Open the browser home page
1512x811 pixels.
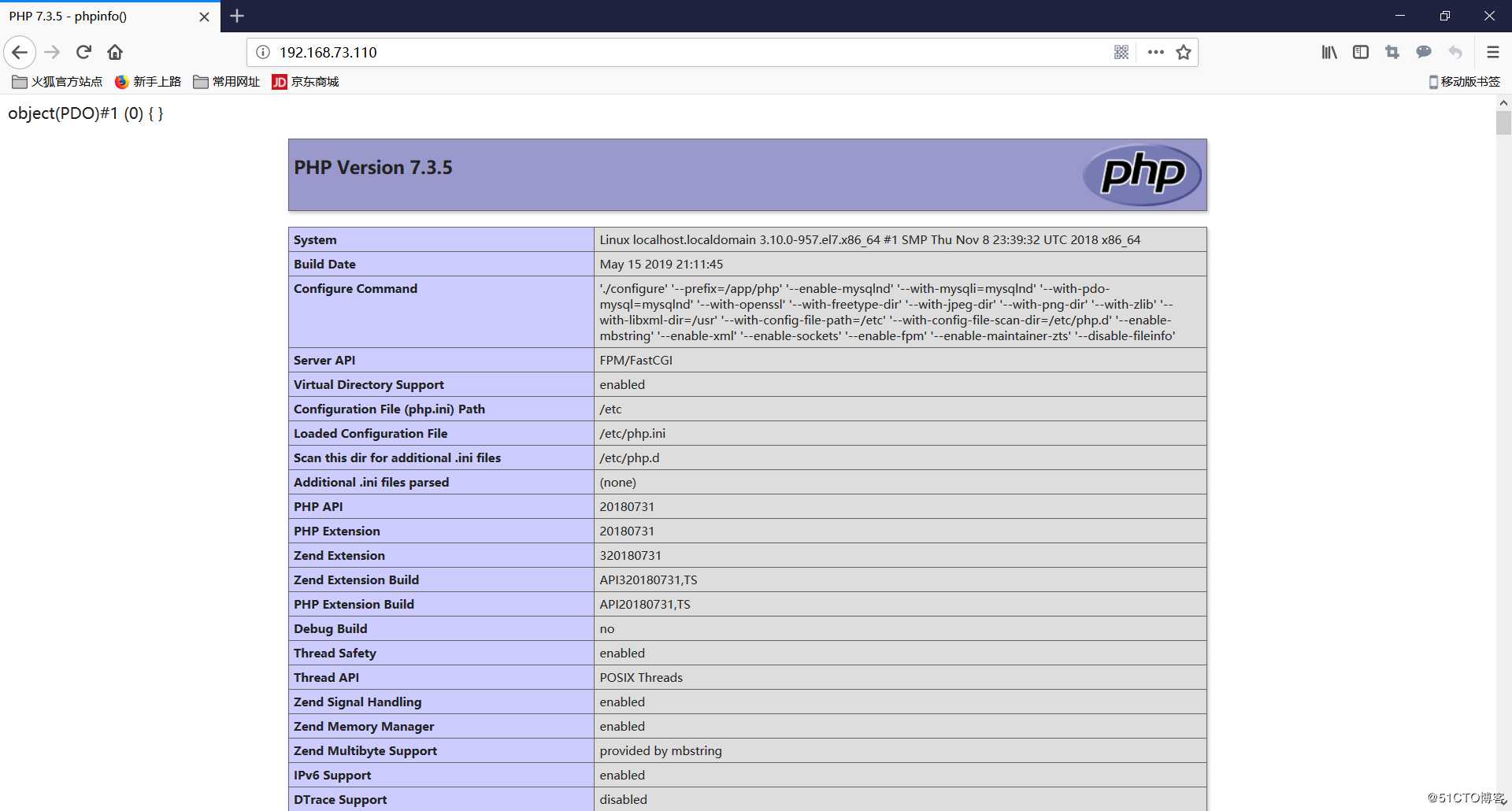115,52
